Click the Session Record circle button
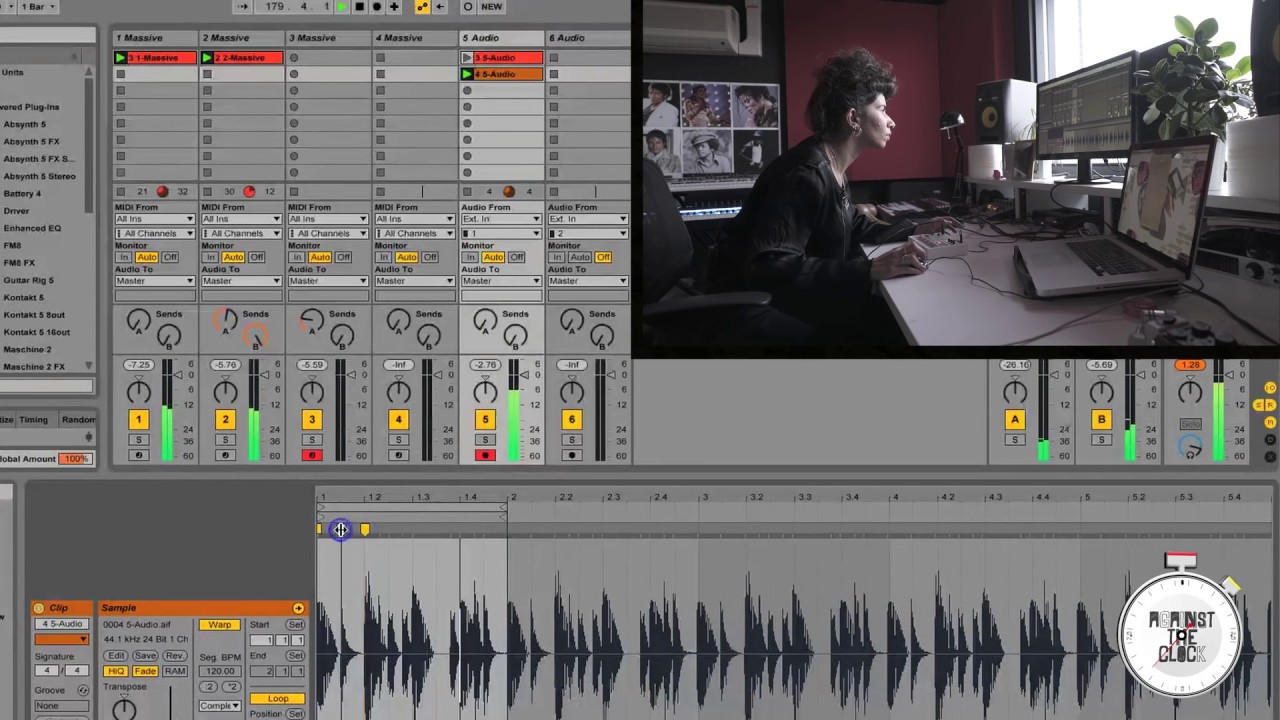 pos(467,6)
